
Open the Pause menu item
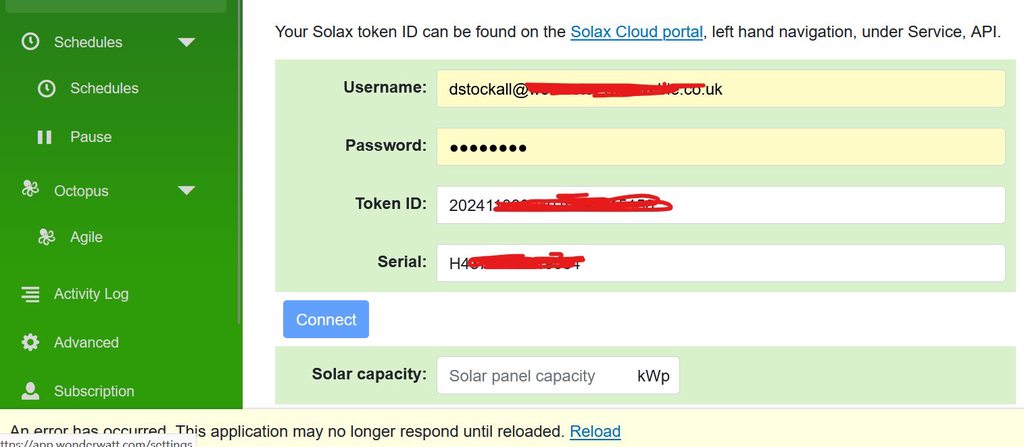pyautogui.click(x=90, y=137)
